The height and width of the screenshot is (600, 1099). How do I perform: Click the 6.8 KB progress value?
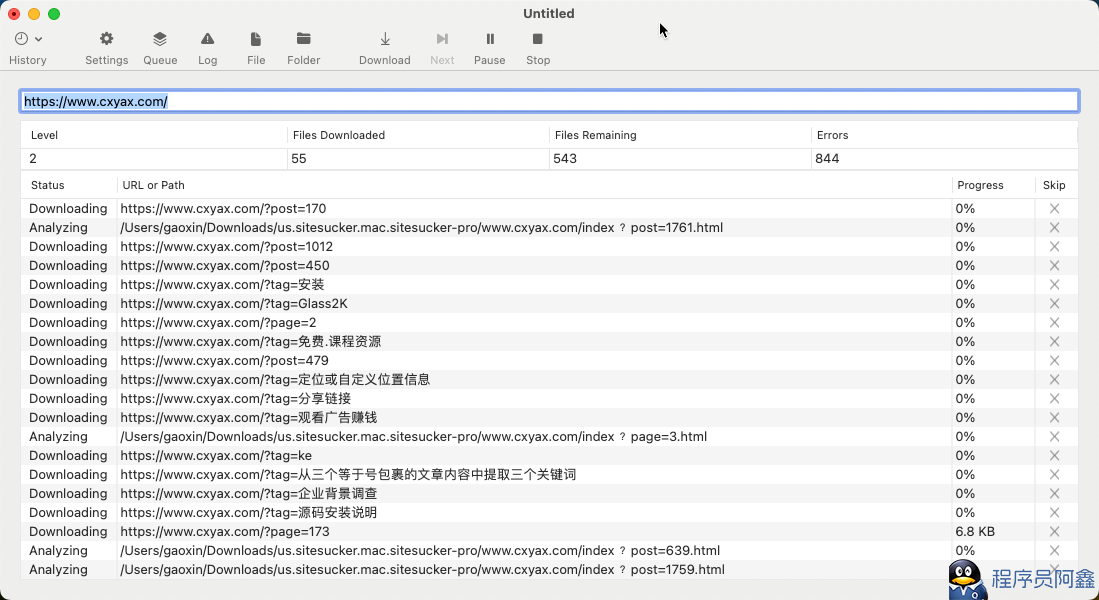point(975,531)
